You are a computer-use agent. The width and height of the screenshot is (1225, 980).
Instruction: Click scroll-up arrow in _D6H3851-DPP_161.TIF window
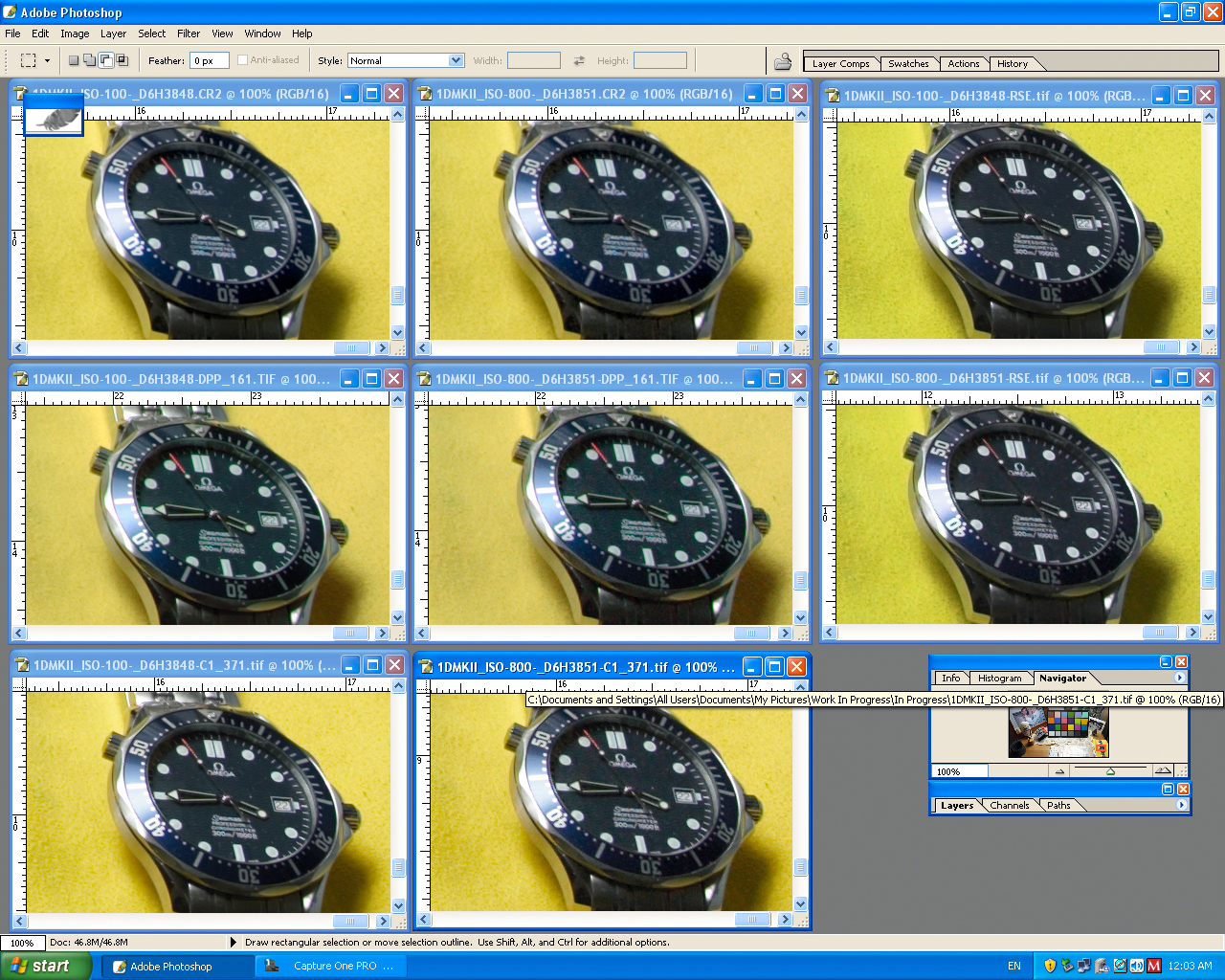801,399
